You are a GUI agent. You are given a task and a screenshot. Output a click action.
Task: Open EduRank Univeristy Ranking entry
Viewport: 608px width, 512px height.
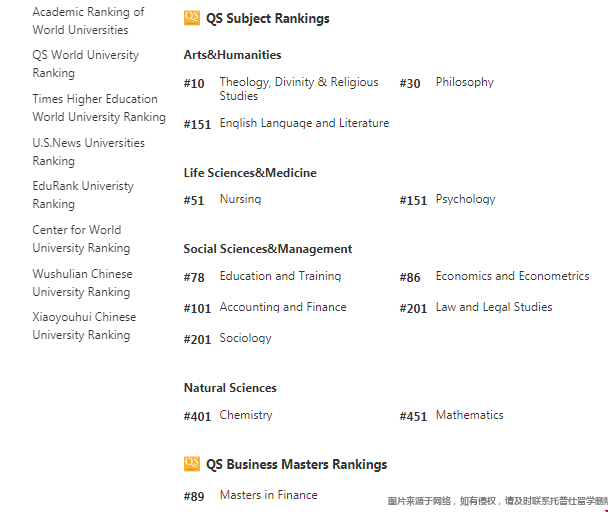pos(83,195)
